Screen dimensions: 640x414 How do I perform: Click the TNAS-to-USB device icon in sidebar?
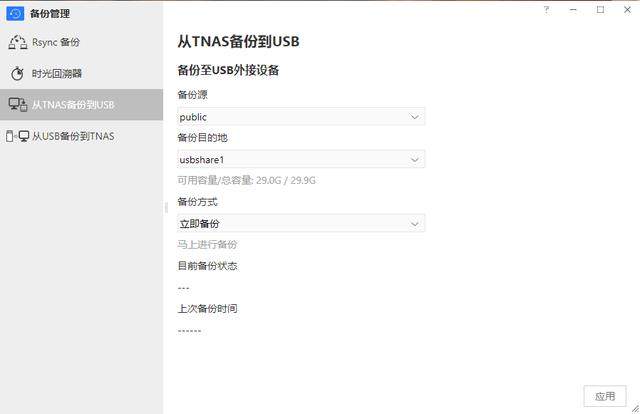[17, 104]
